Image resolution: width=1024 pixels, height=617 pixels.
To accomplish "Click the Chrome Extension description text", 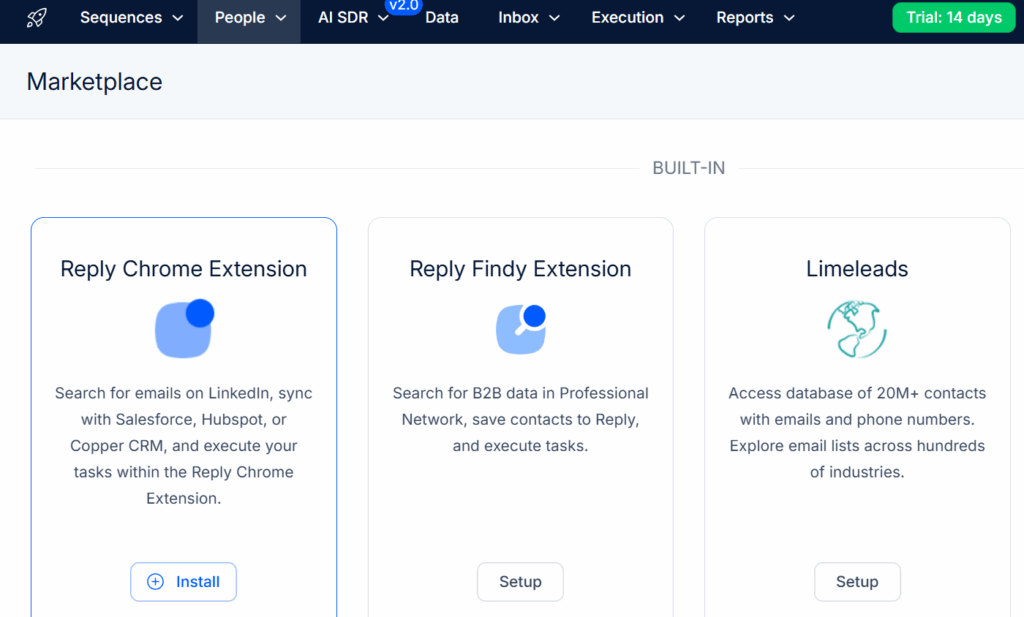I will [x=184, y=446].
